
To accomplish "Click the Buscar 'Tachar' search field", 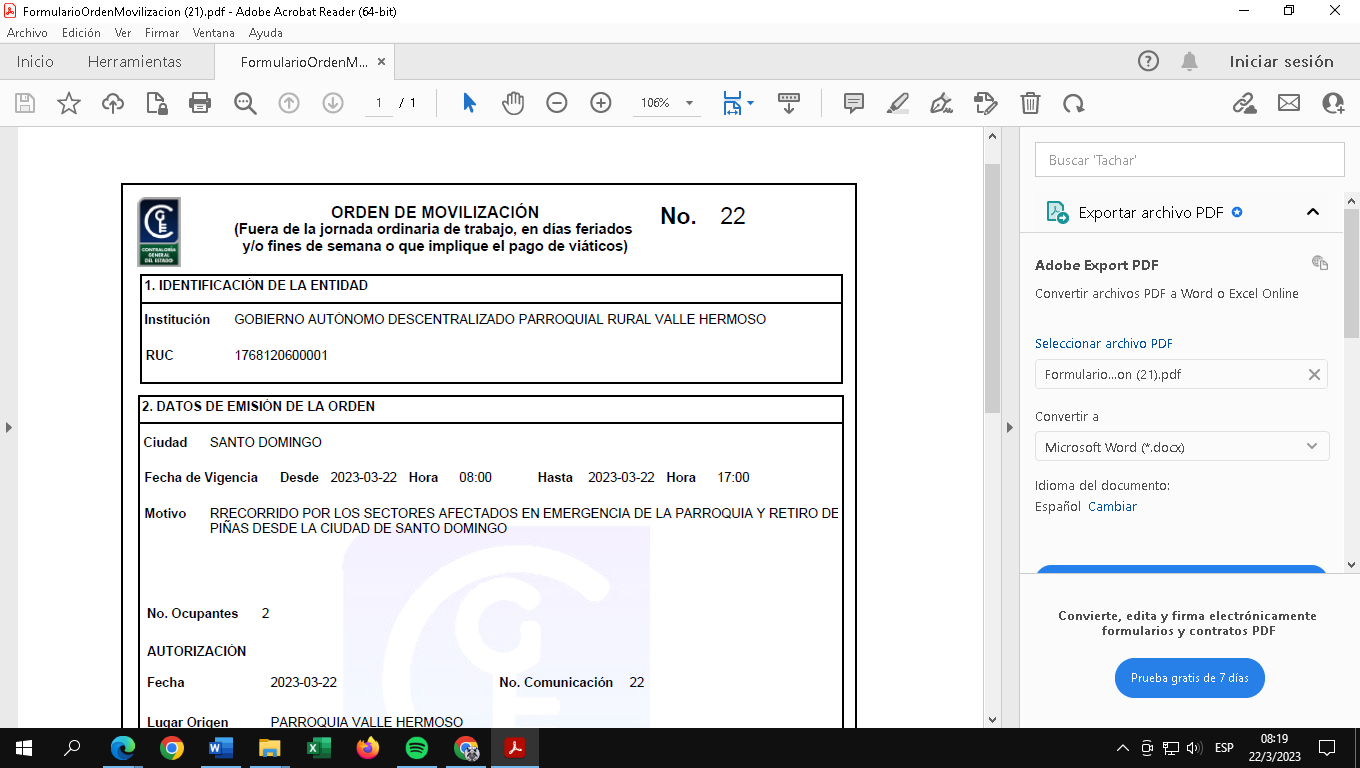I will (x=1189, y=160).
